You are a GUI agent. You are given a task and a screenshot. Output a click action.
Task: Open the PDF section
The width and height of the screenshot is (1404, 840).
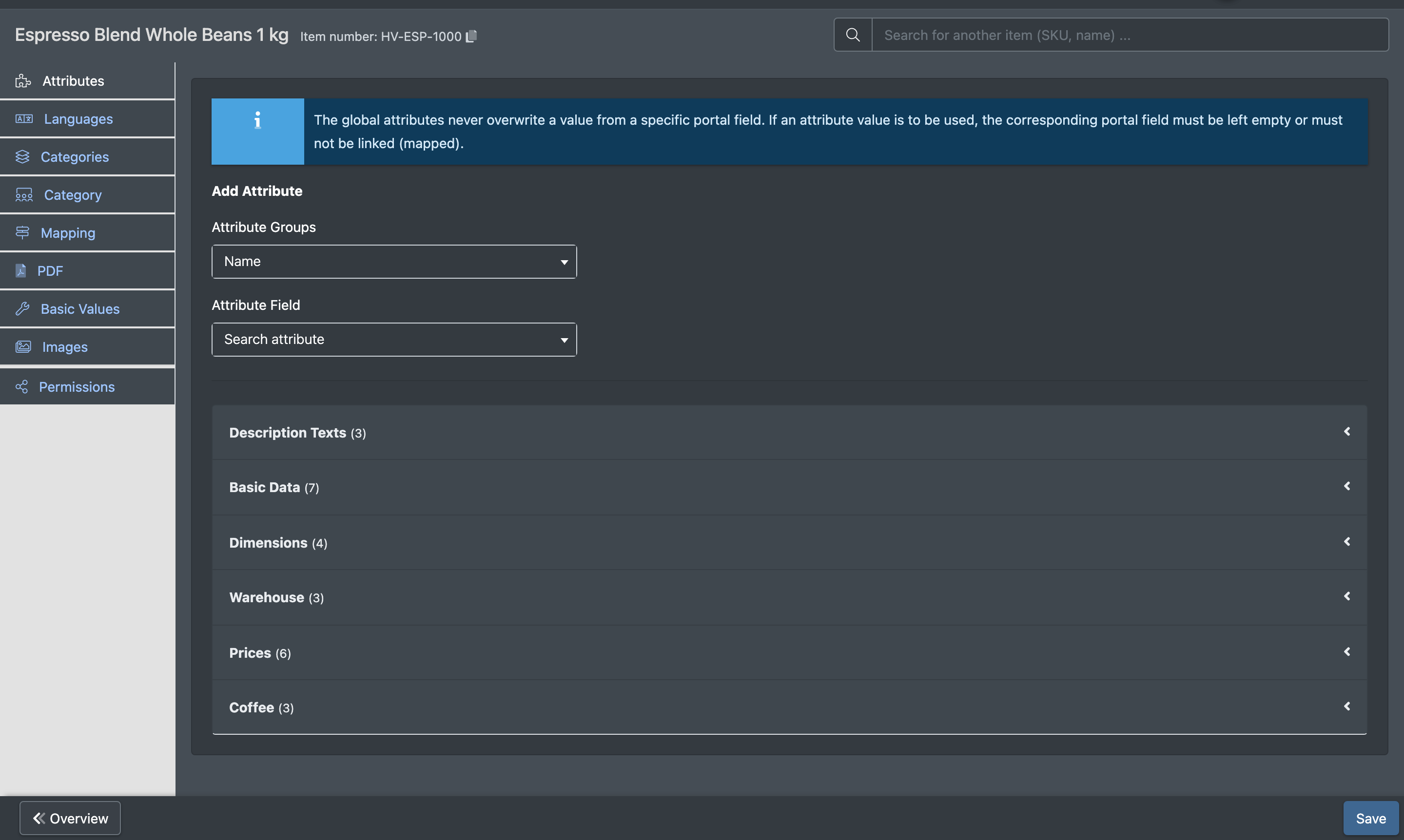point(87,270)
